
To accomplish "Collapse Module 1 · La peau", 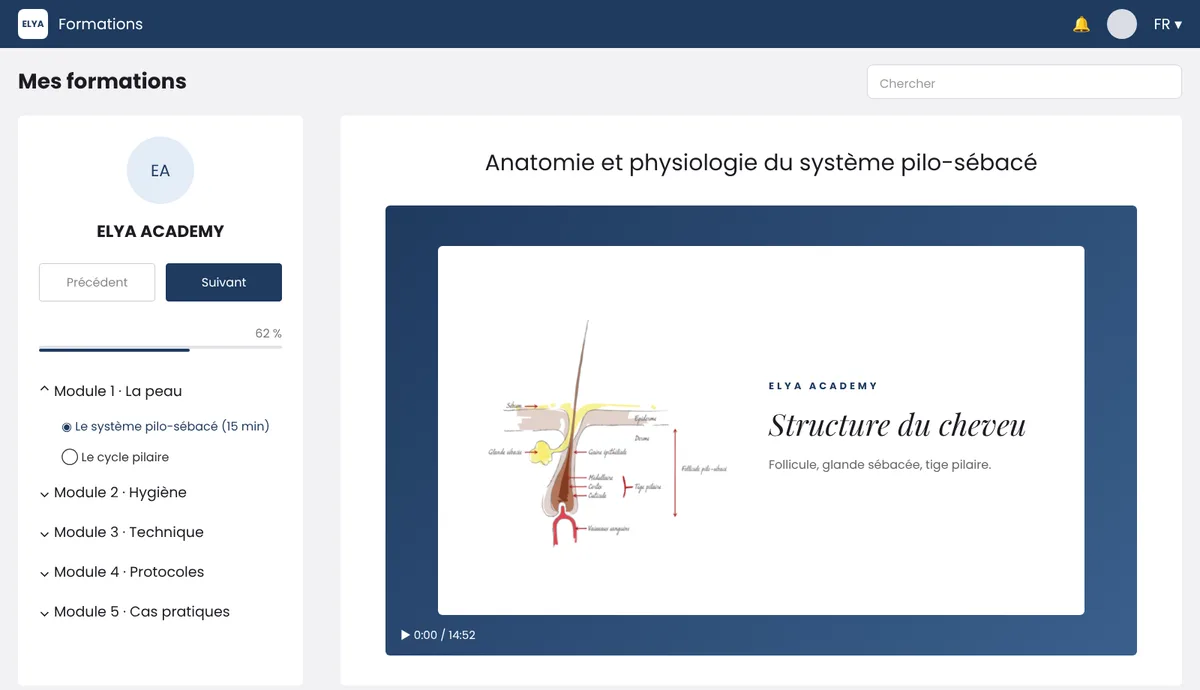I will tap(110, 391).
